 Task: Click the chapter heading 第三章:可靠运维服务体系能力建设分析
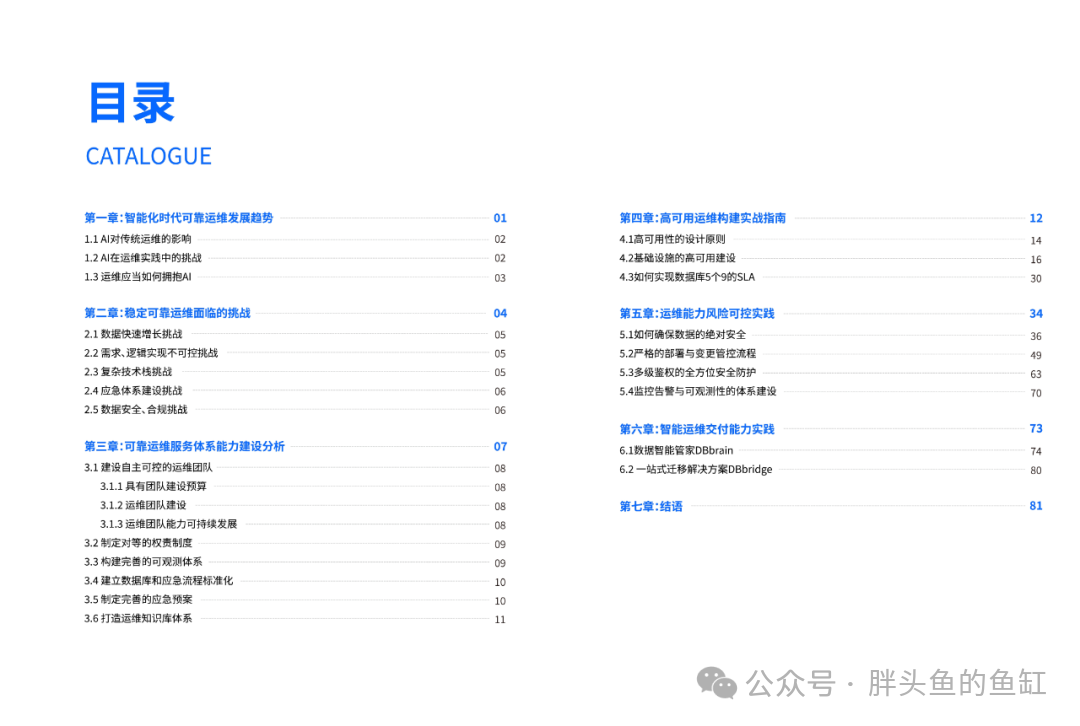tap(185, 446)
